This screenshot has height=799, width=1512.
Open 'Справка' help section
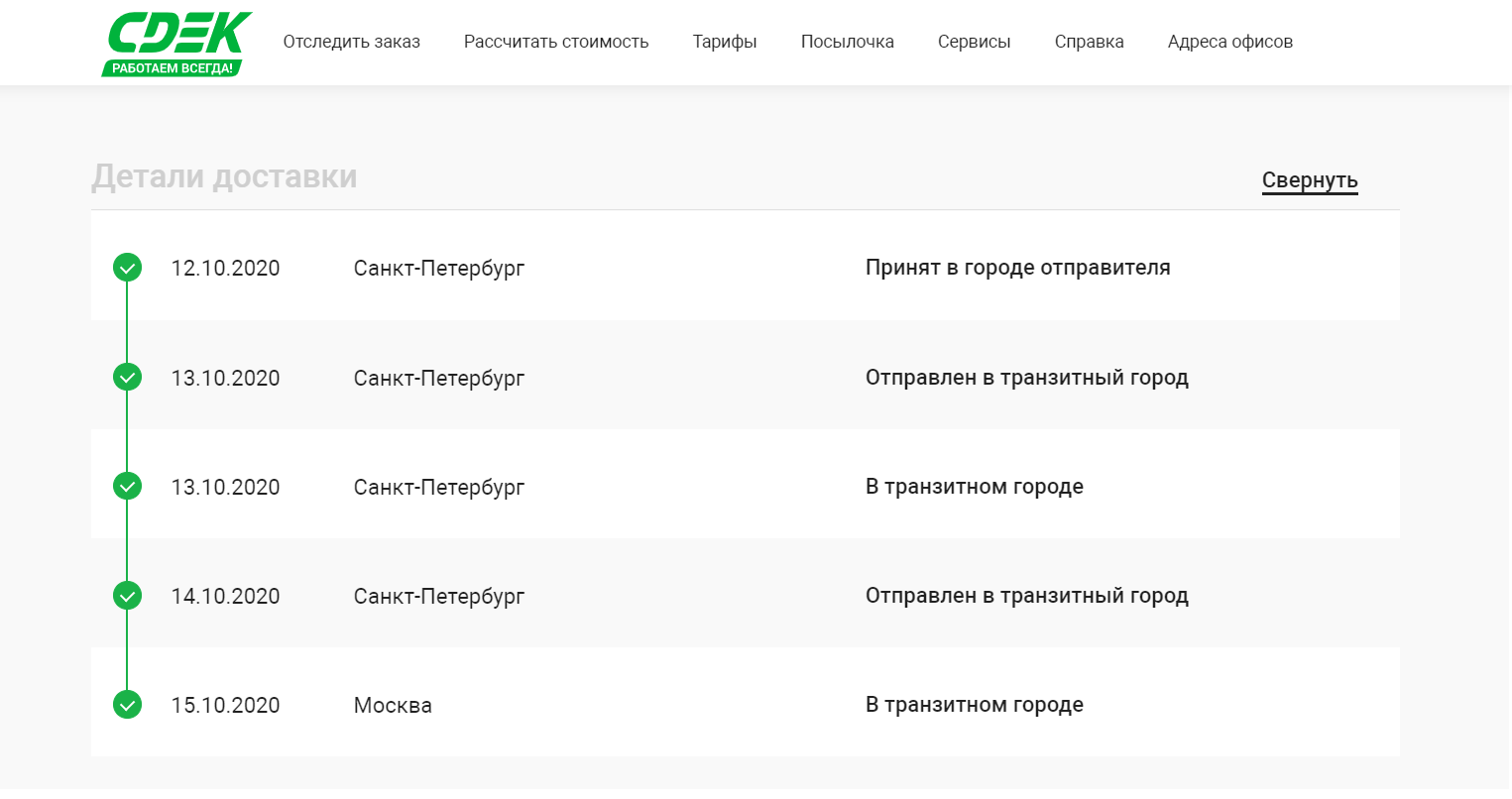[1089, 42]
